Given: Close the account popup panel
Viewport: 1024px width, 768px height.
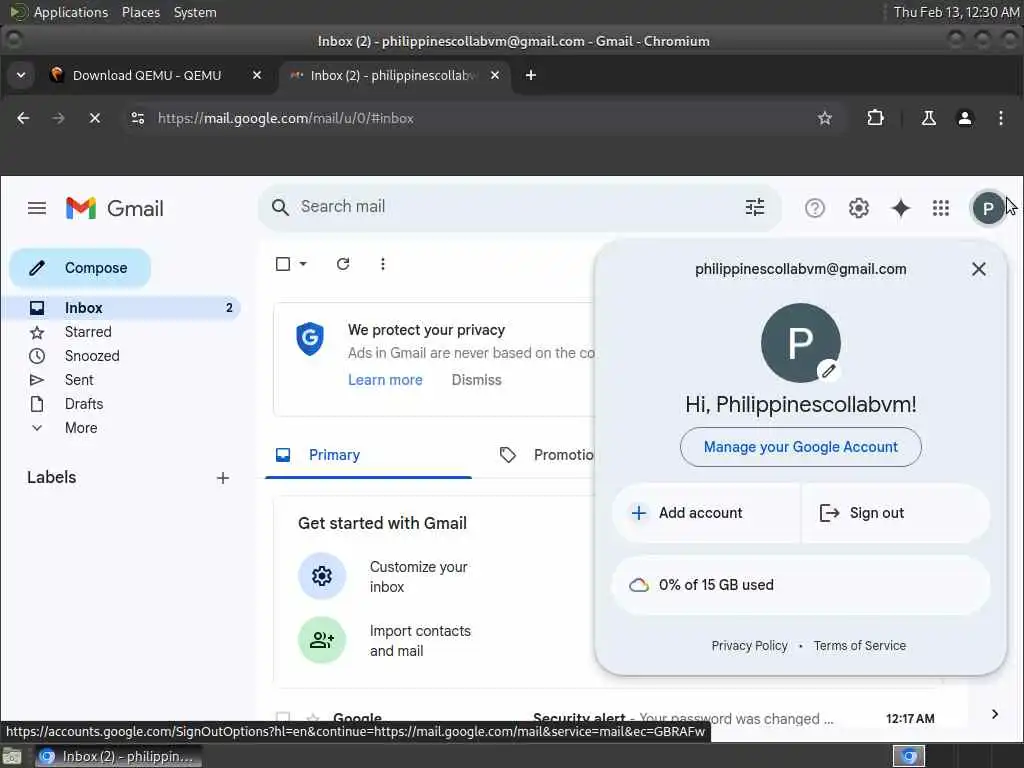Looking at the screenshot, I should [x=978, y=269].
